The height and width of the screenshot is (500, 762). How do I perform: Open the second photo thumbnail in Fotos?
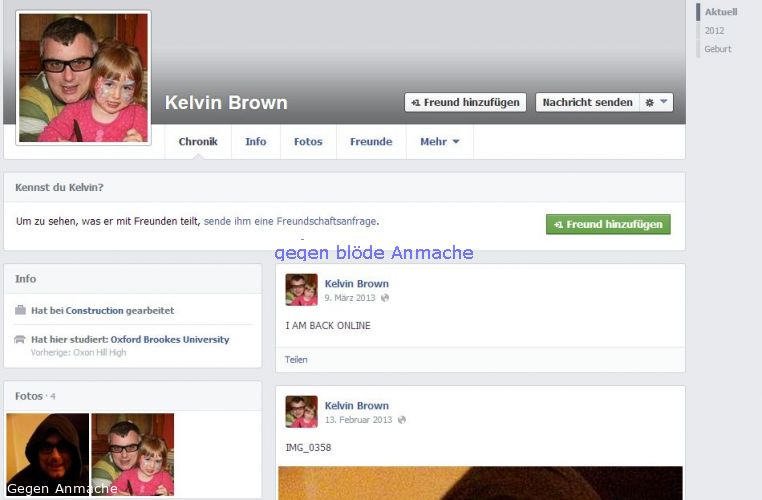coord(133,455)
